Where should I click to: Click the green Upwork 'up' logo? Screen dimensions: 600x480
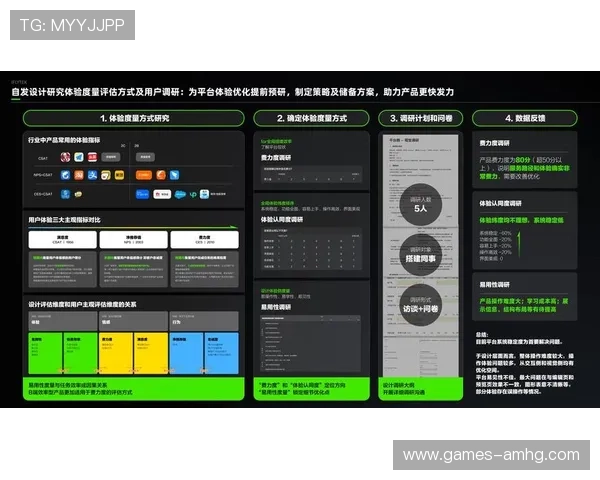pyautogui.click(x=193, y=194)
